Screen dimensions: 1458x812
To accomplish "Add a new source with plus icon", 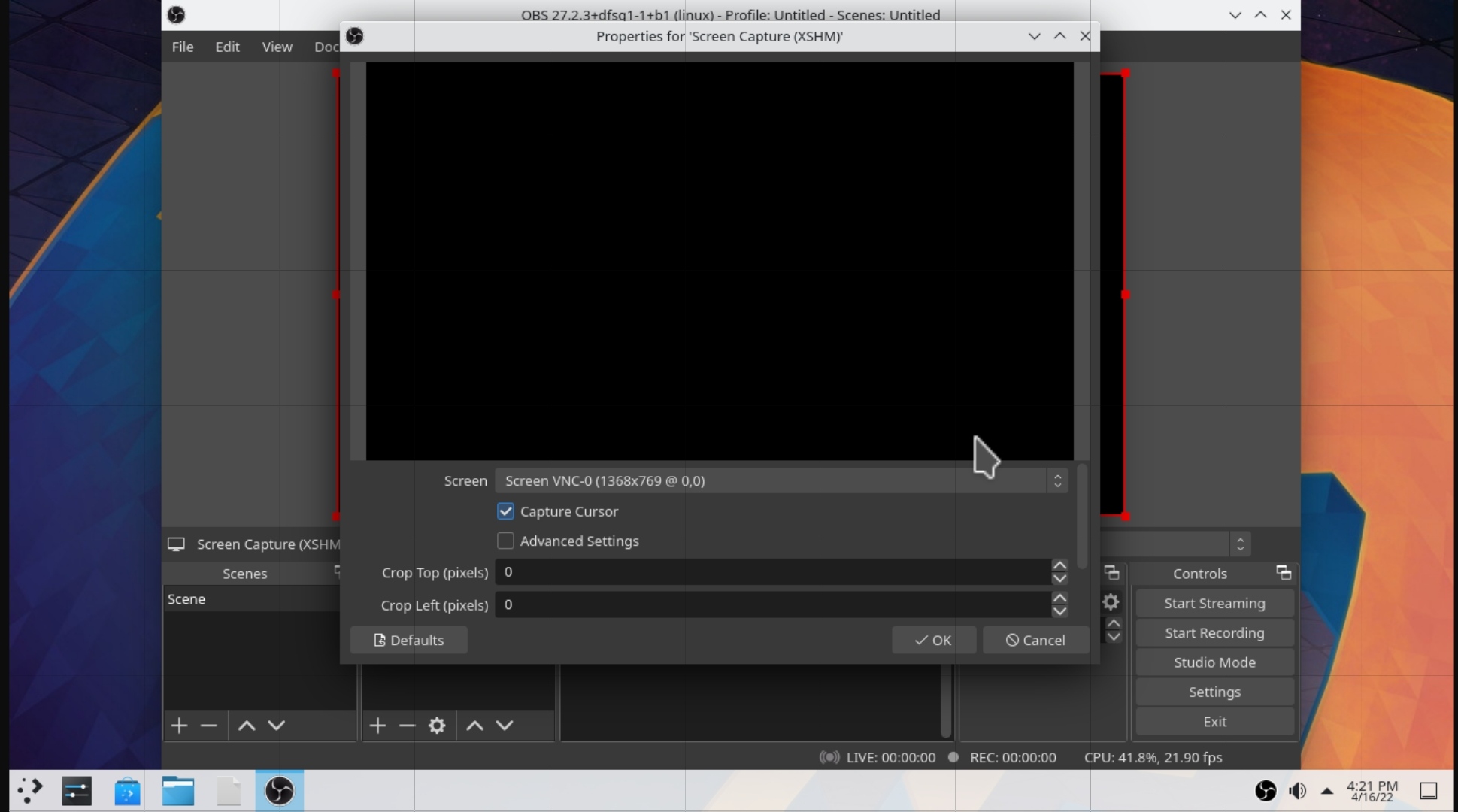I will [x=377, y=725].
